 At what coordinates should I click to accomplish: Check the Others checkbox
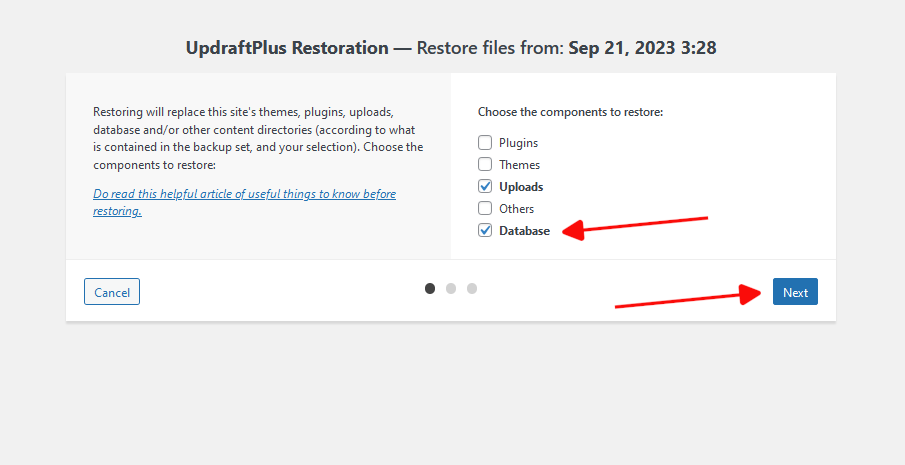(485, 208)
